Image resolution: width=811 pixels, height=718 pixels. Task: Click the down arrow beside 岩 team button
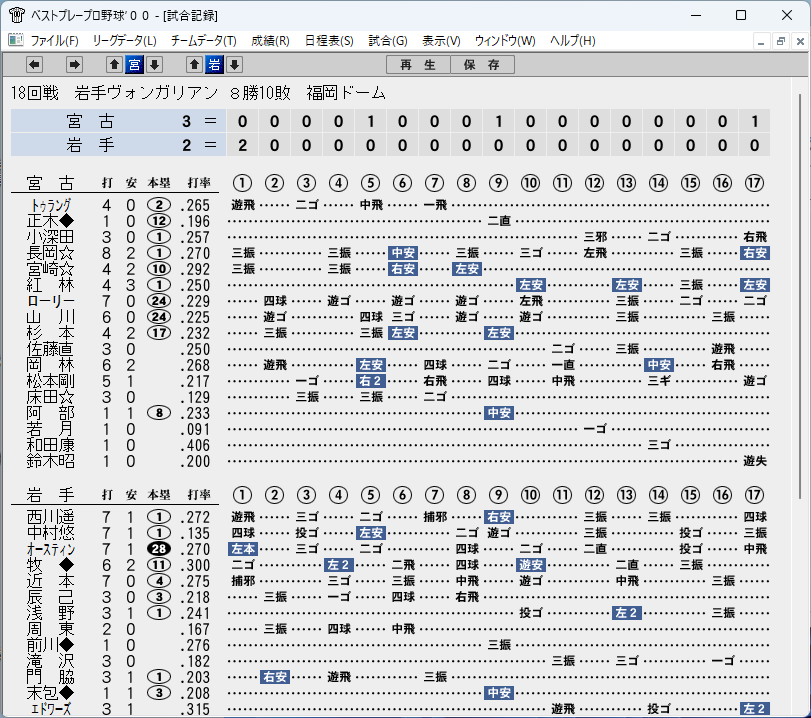[x=234, y=65]
